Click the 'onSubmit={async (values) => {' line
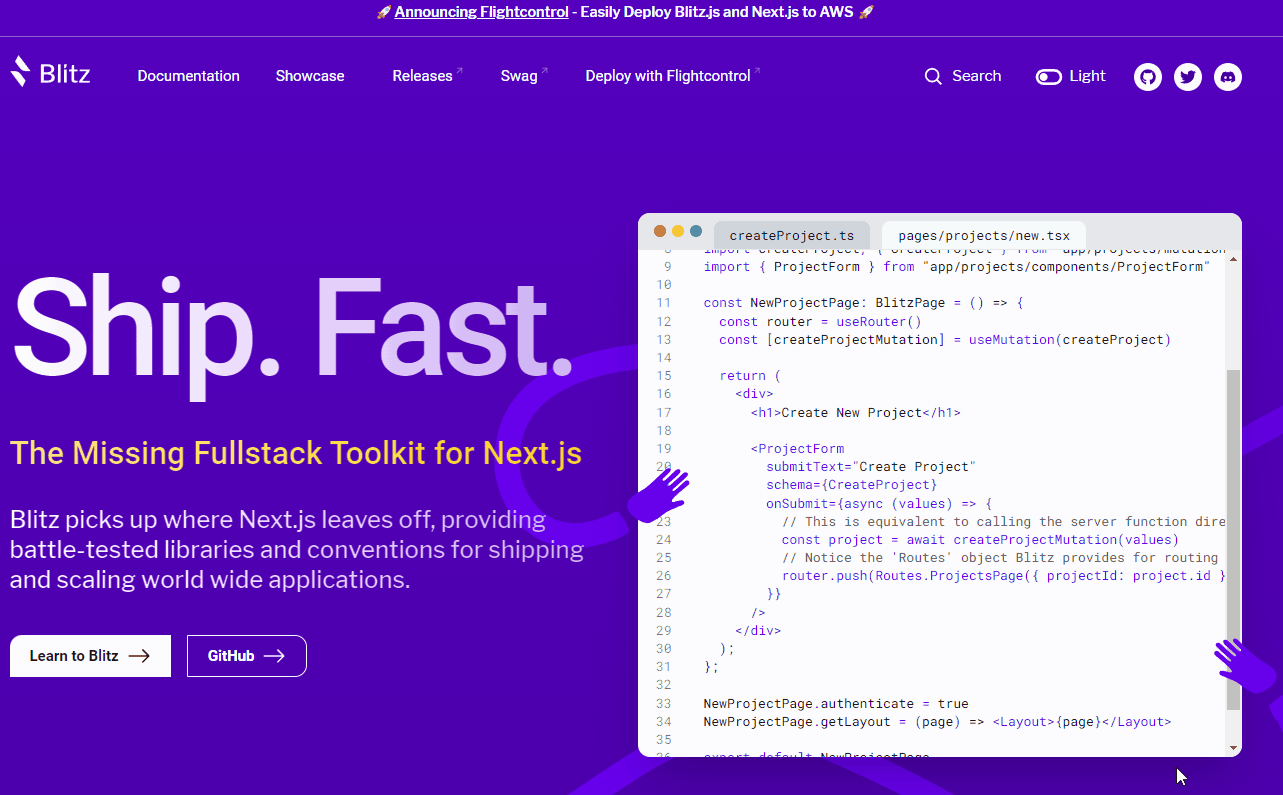1283x795 pixels. point(879,504)
